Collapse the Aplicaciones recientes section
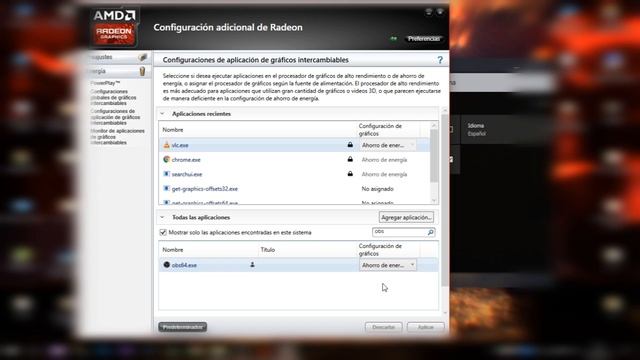This screenshot has height=360, width=640. point(162,114)
